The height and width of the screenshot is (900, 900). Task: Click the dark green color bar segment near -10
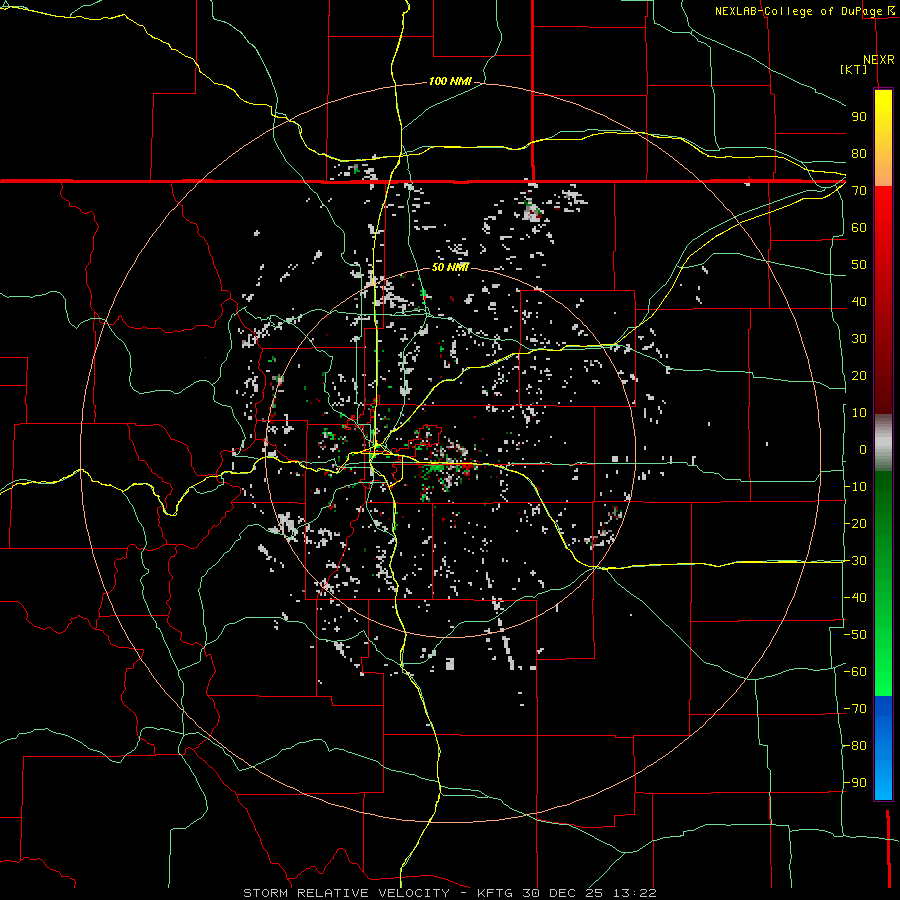tap(883, 488)
